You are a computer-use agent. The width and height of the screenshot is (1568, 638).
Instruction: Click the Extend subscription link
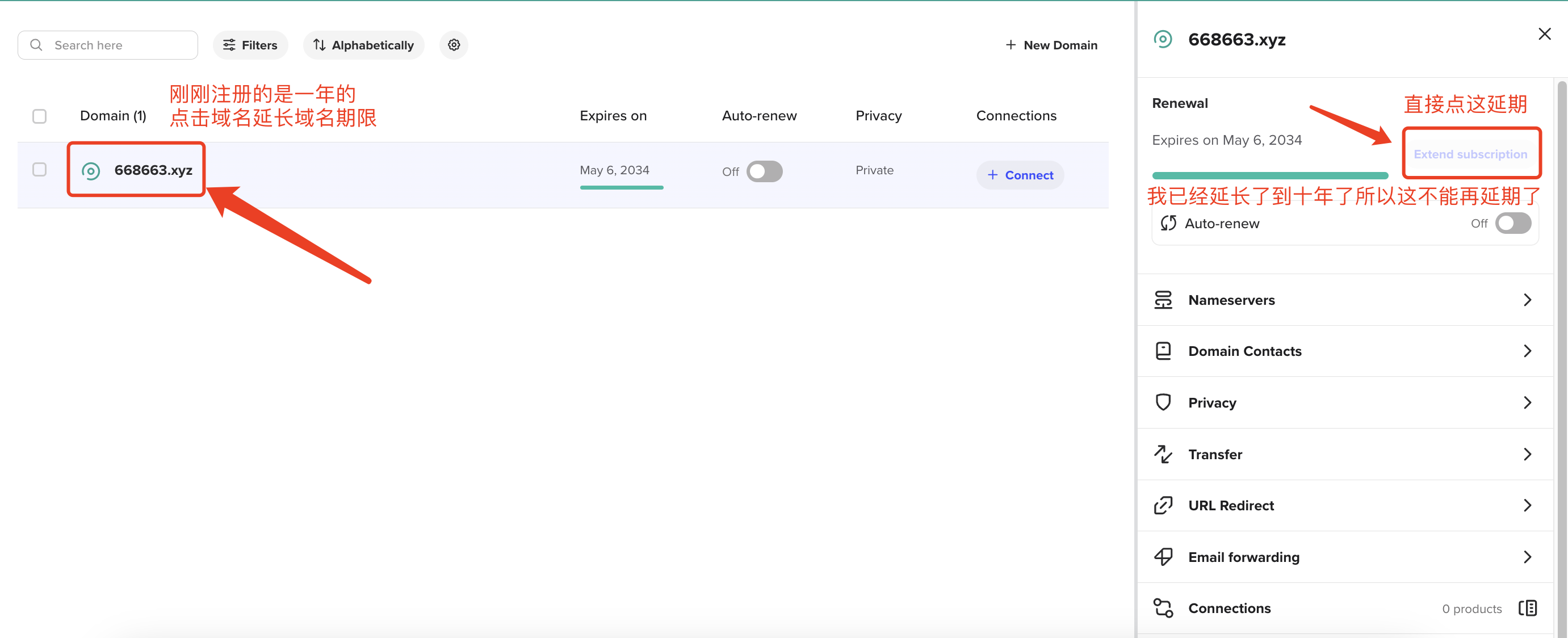(1470, 154)
